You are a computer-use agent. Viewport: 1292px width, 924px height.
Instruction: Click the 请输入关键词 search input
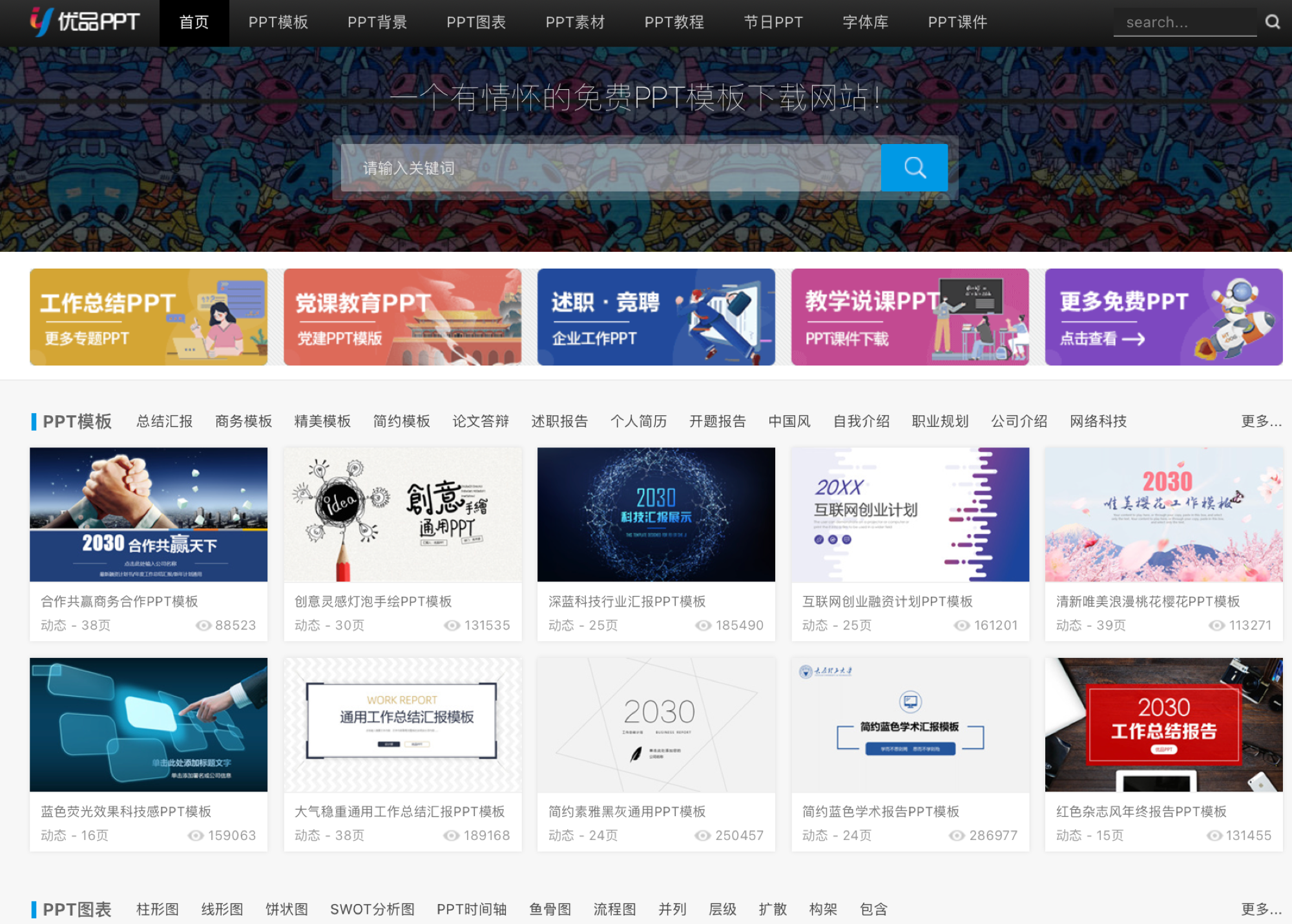tap(611, 168)
